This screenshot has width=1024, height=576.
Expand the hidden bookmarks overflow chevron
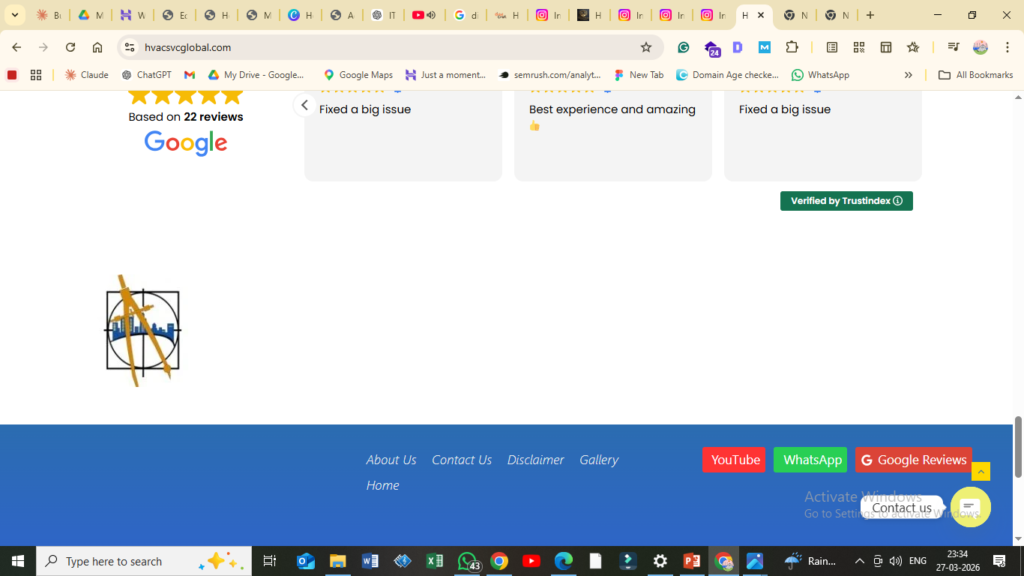pyautogui.click(x=908, y=75)
